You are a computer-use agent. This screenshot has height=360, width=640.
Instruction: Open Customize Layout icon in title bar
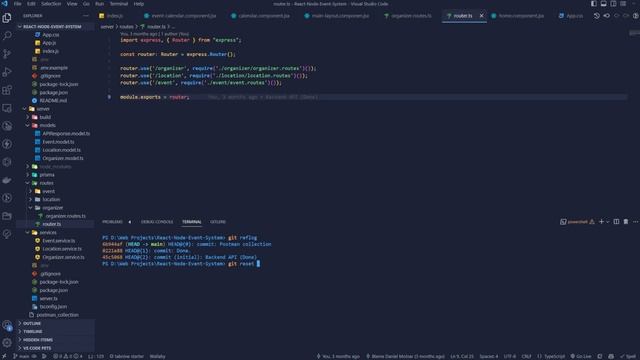[x=623, y=4]
